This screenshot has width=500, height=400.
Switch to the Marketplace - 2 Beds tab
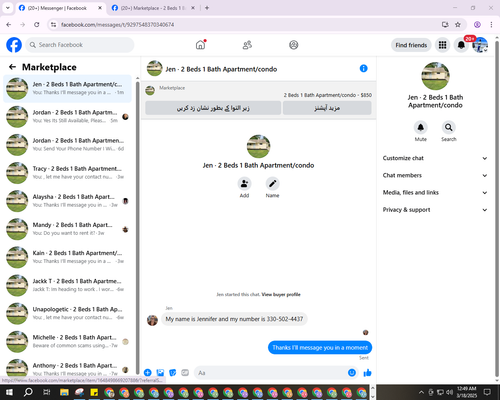point(153,8)
